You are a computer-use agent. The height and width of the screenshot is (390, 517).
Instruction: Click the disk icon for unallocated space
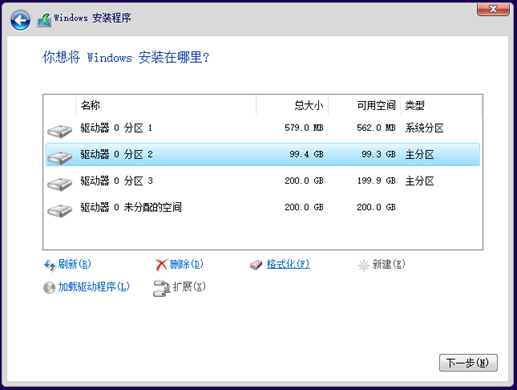click(x=59, y=210)
